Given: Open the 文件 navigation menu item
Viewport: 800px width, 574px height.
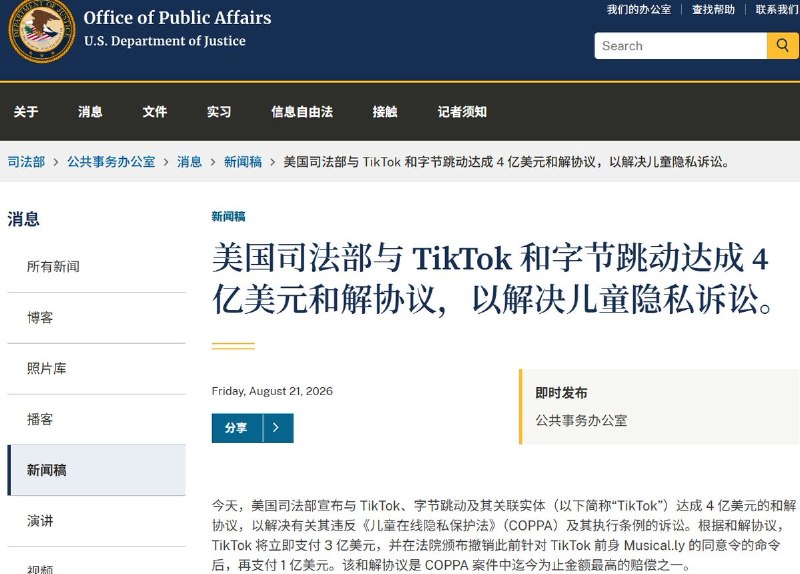Looking at the screenshot, I should (155, 111).
